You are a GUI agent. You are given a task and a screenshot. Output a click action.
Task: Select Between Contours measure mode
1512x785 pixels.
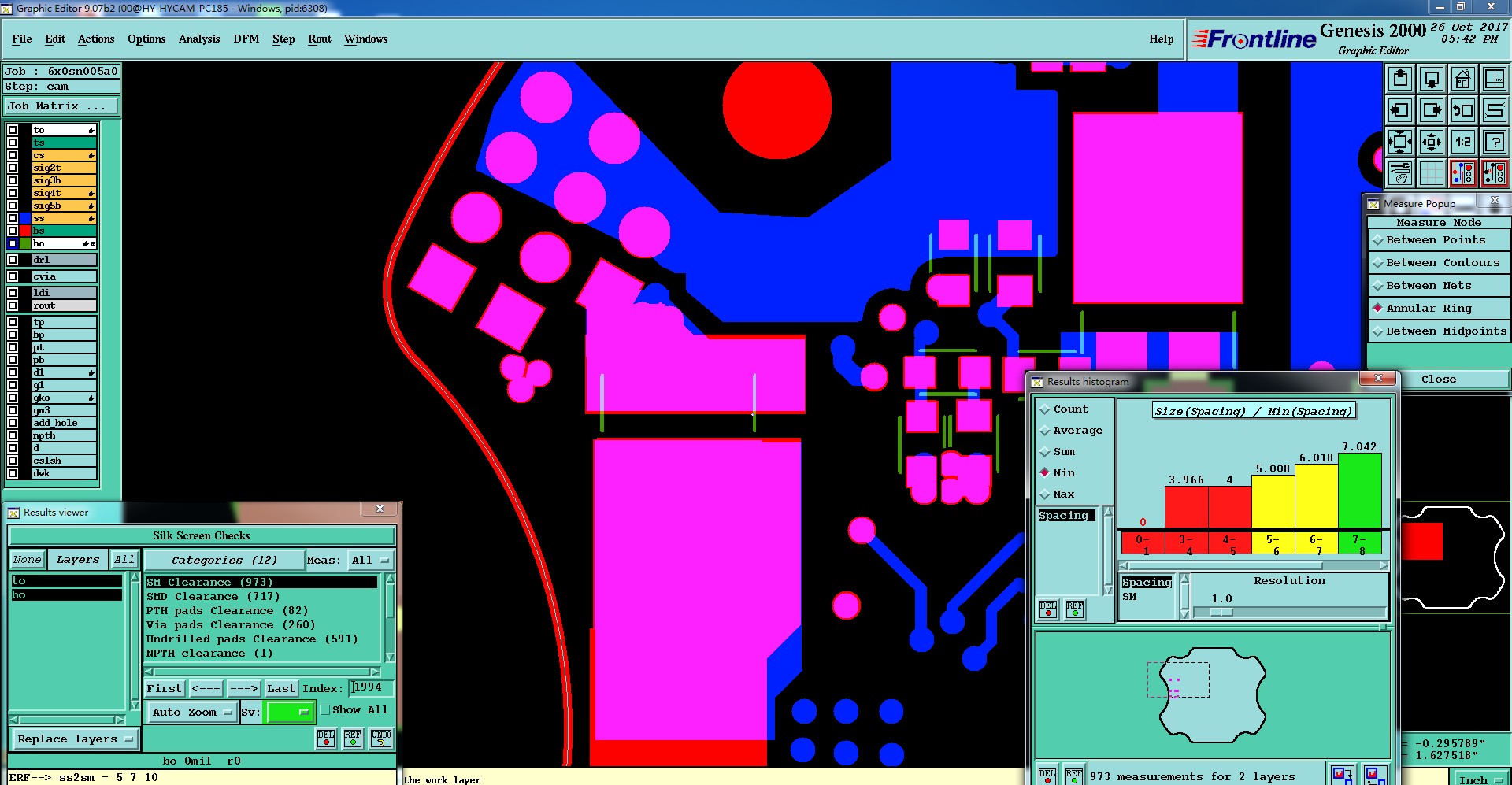point(1439,263)
